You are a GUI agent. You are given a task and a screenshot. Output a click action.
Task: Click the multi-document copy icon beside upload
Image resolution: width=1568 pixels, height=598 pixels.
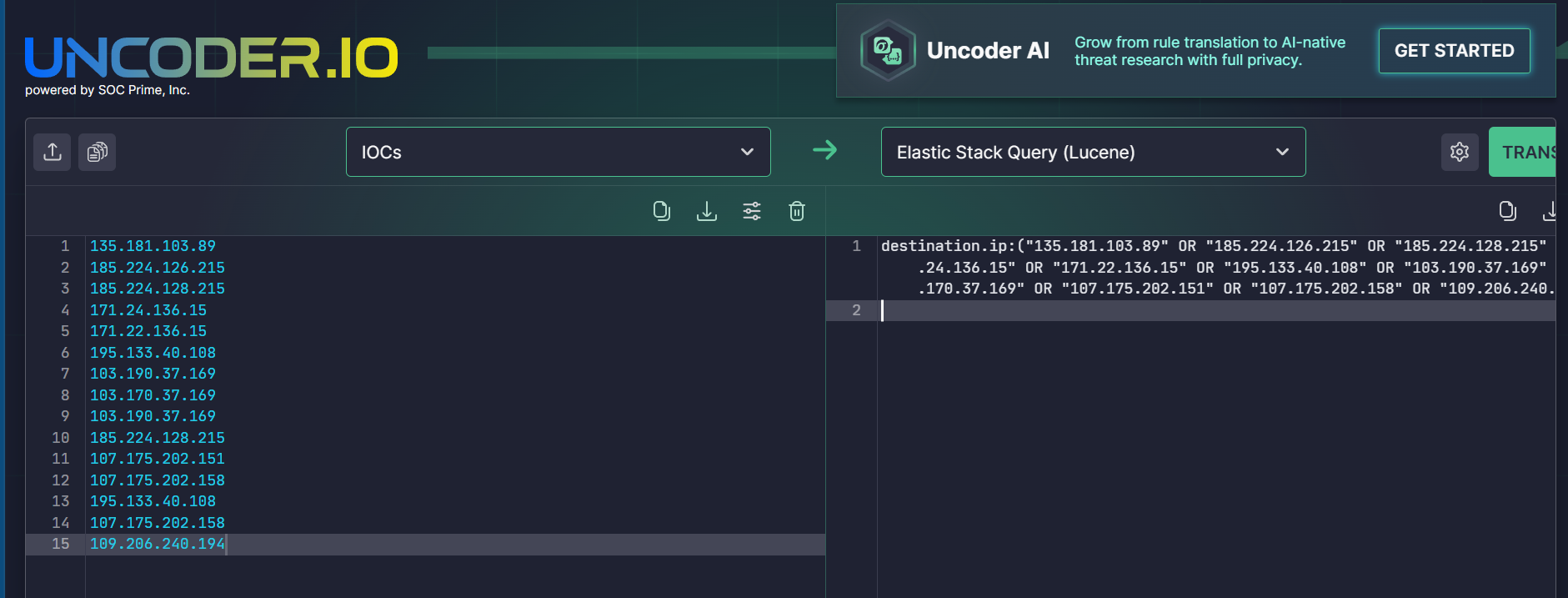[x=98, y=152]
